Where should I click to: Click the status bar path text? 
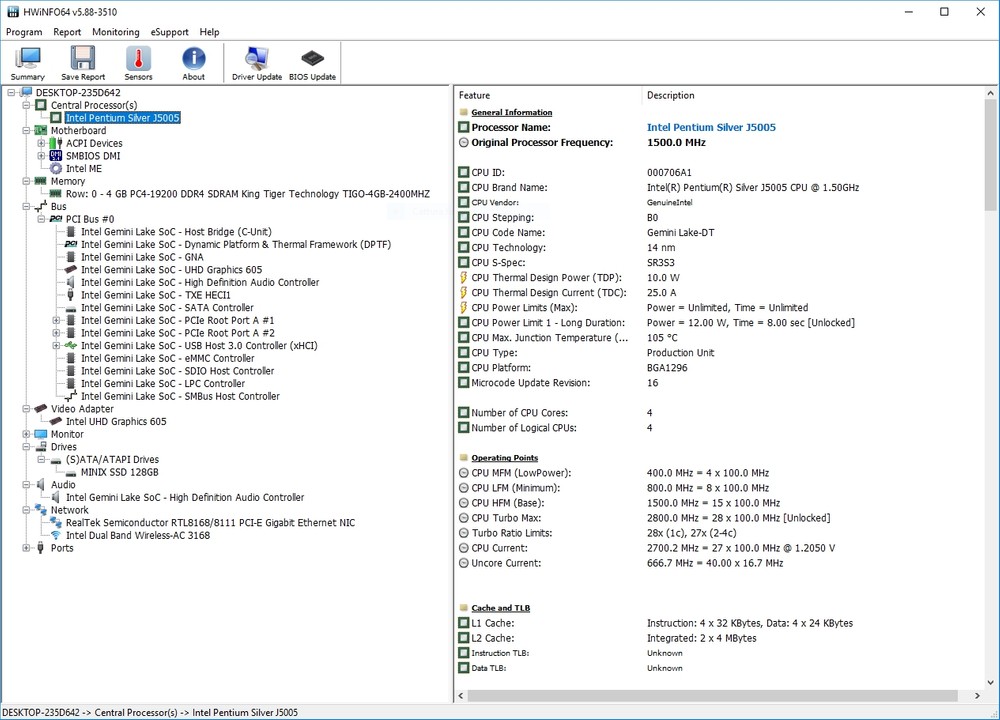tap(151, 712)
